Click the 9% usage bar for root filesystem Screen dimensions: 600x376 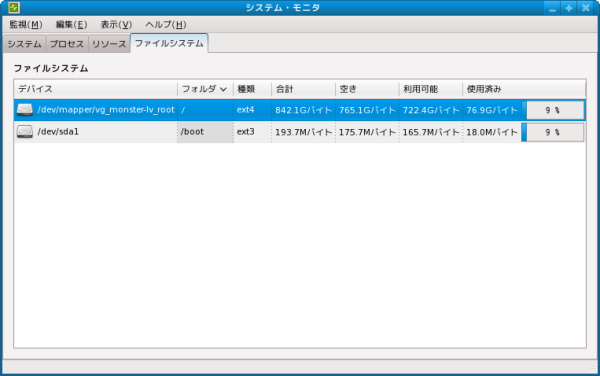(553, 110)
